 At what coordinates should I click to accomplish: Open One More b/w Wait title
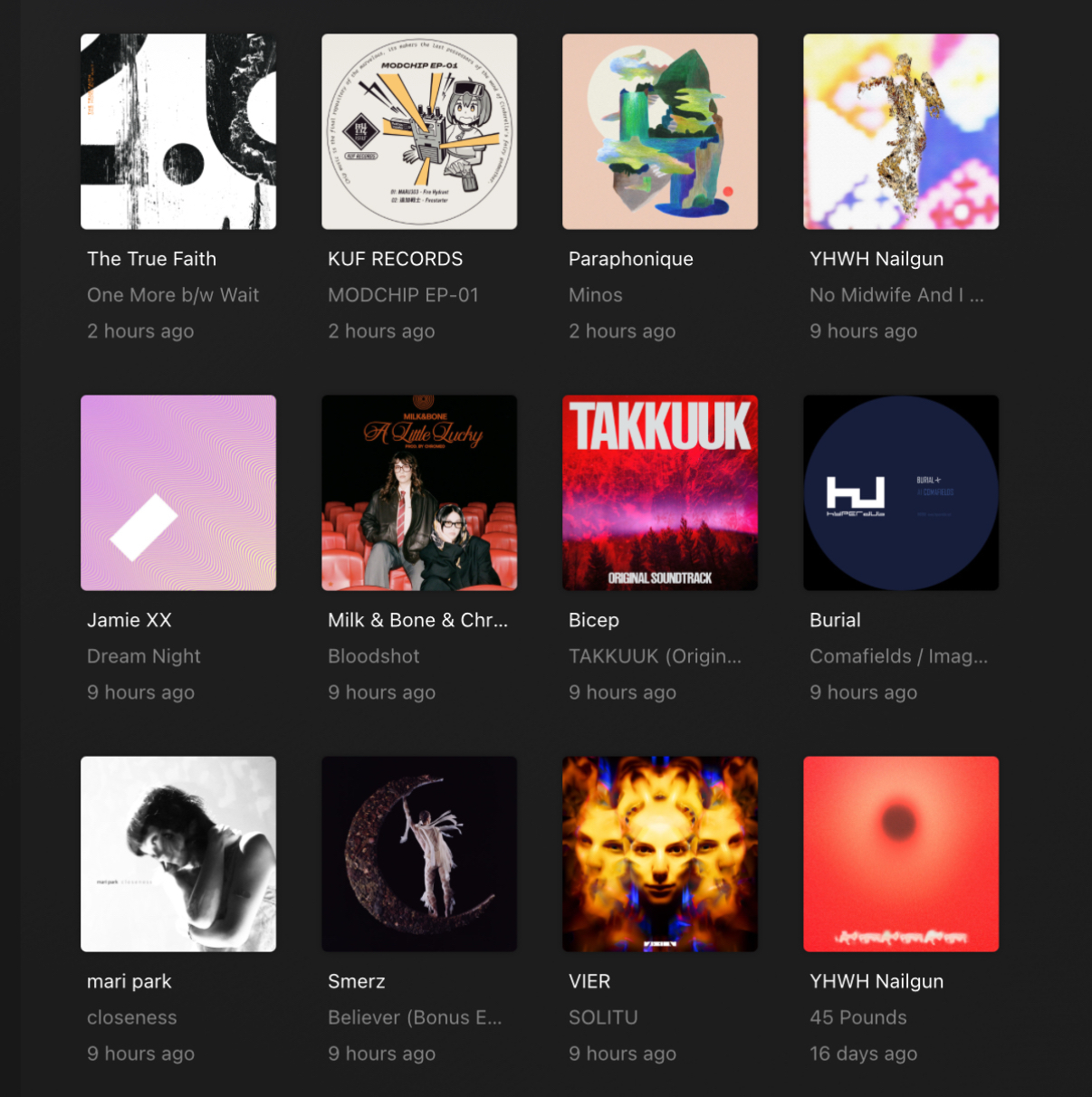point(173,295)
